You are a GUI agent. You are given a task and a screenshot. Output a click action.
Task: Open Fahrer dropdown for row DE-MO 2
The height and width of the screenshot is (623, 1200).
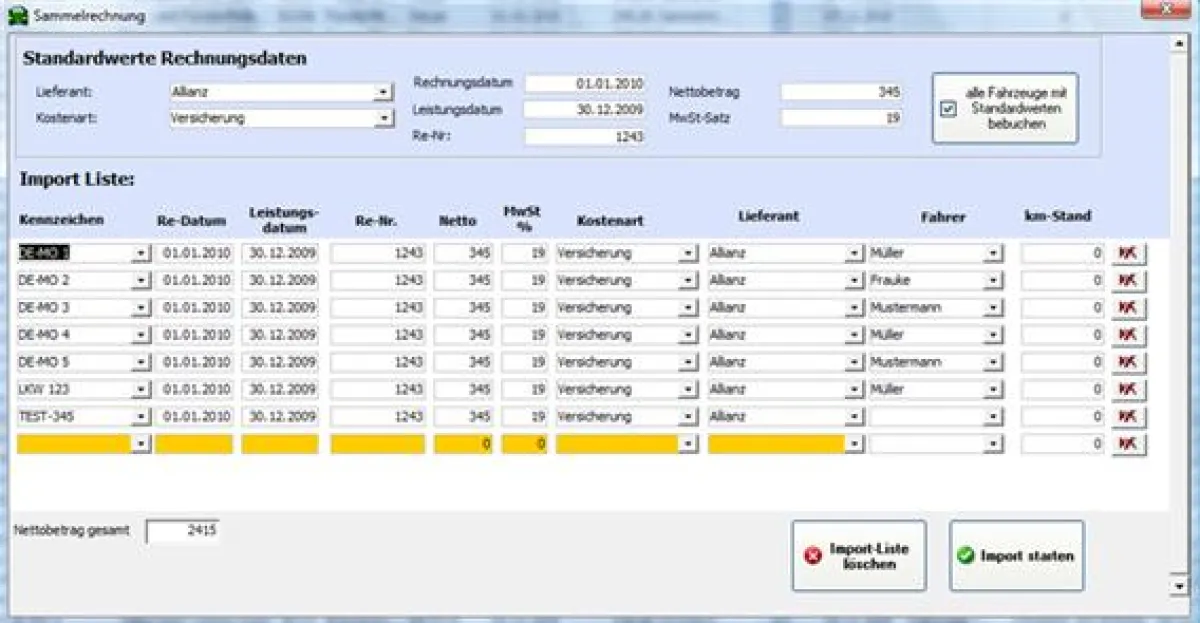pyautogui.click(x=992, y=281)
